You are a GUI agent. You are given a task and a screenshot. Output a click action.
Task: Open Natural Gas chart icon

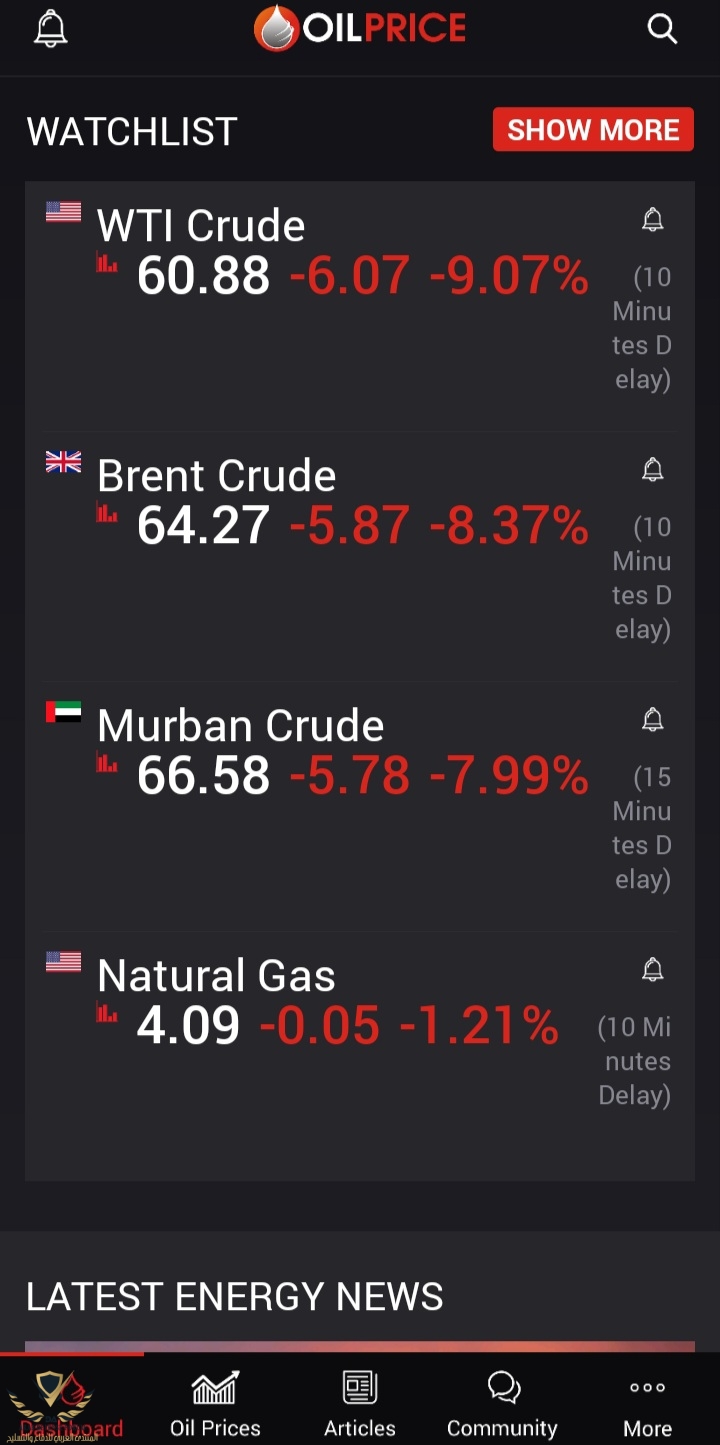coord(107,1014)
